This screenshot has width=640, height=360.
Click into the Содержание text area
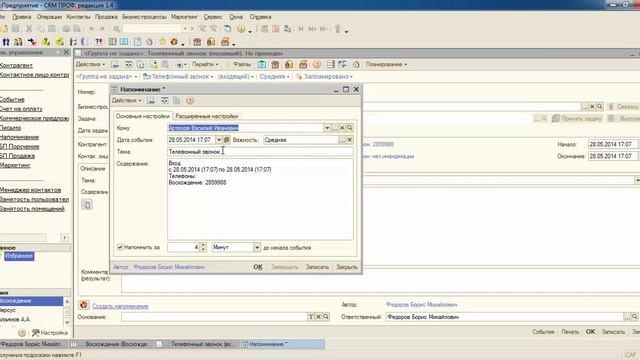point(260,199)
